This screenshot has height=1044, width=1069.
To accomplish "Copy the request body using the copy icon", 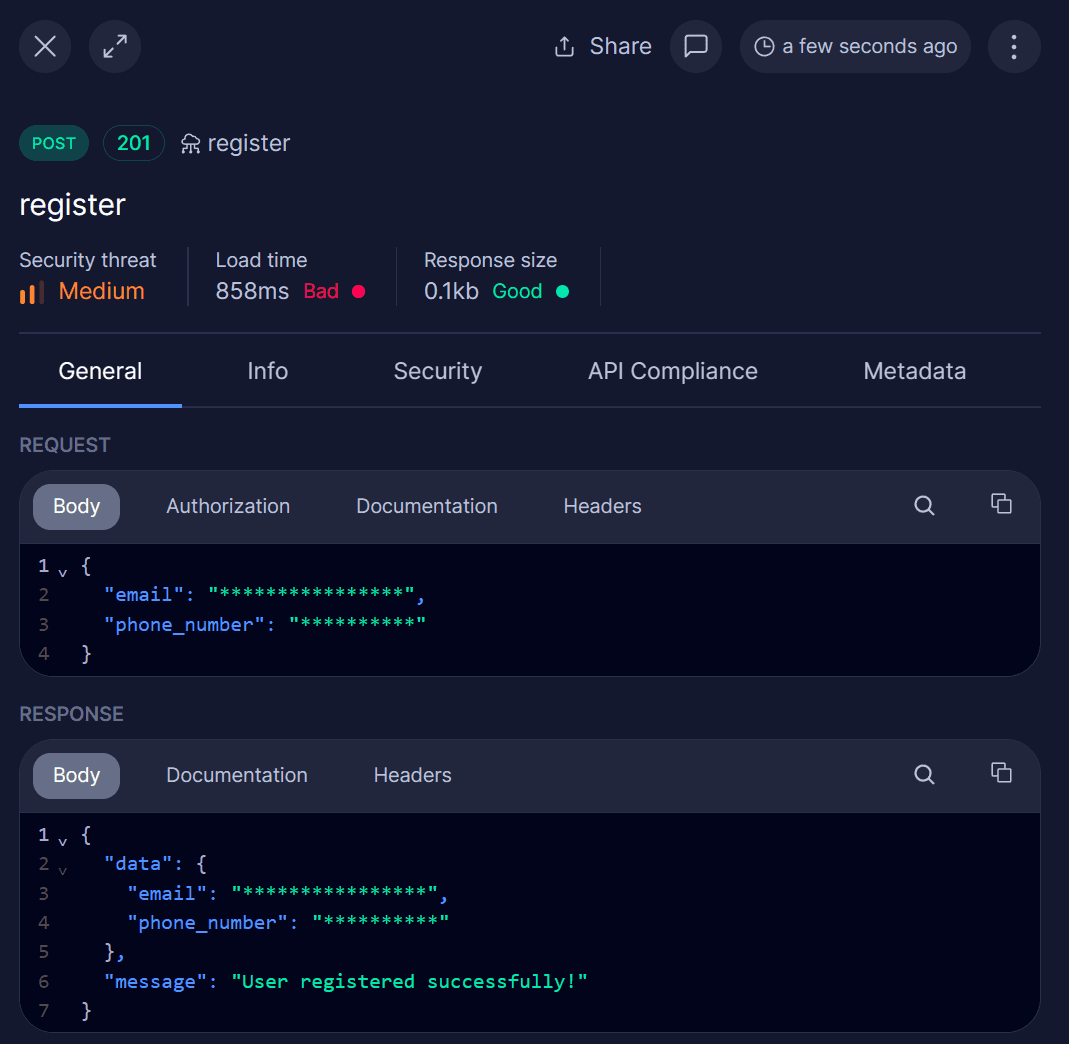I will pyautogui.click(x=1001, y=504).
